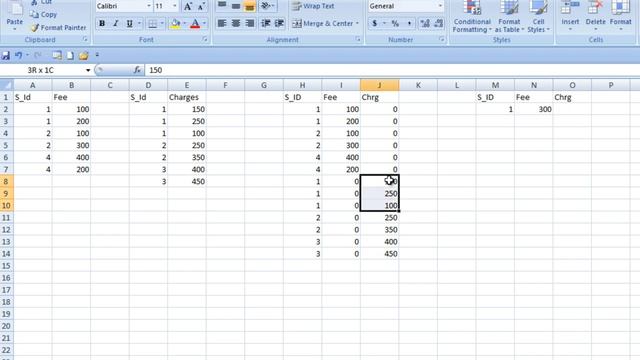
Task: Click the Paste button
Action: pyautogui.click(x=15, y=16)
